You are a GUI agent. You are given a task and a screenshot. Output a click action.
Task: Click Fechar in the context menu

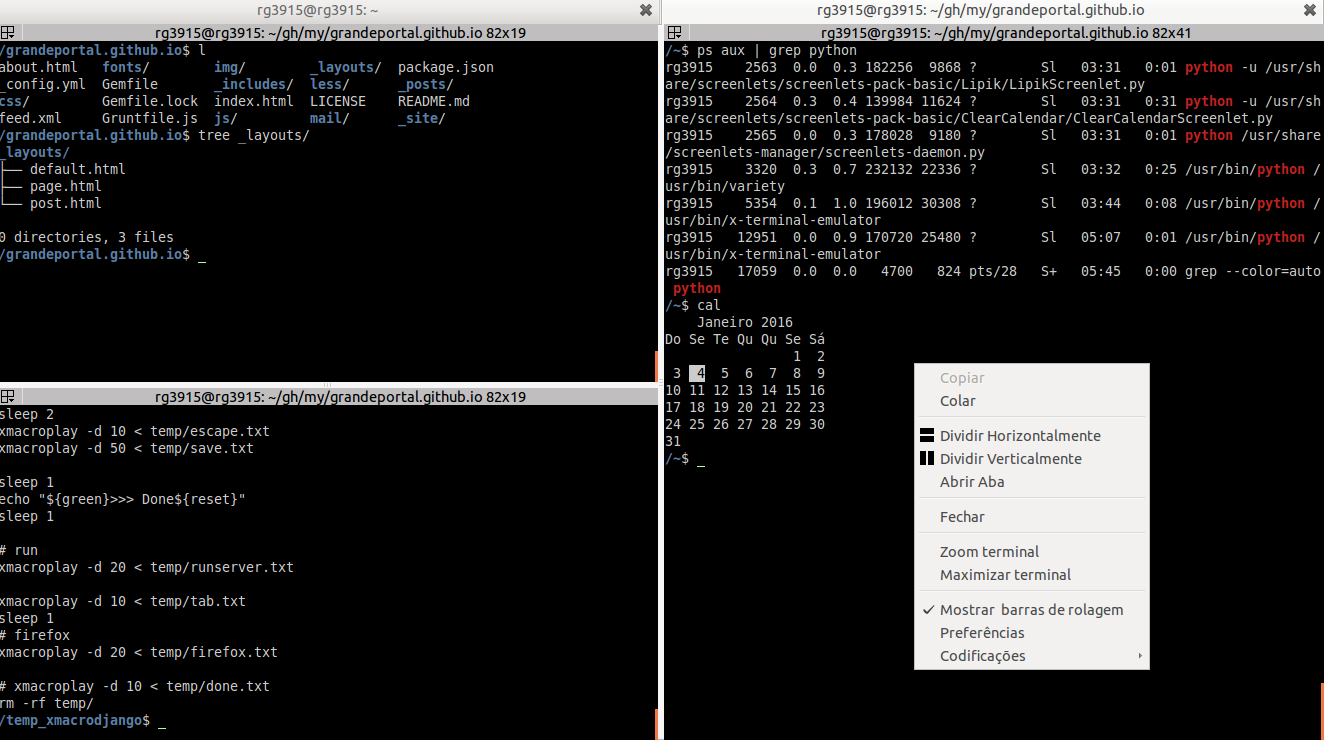coord(1032,517)
